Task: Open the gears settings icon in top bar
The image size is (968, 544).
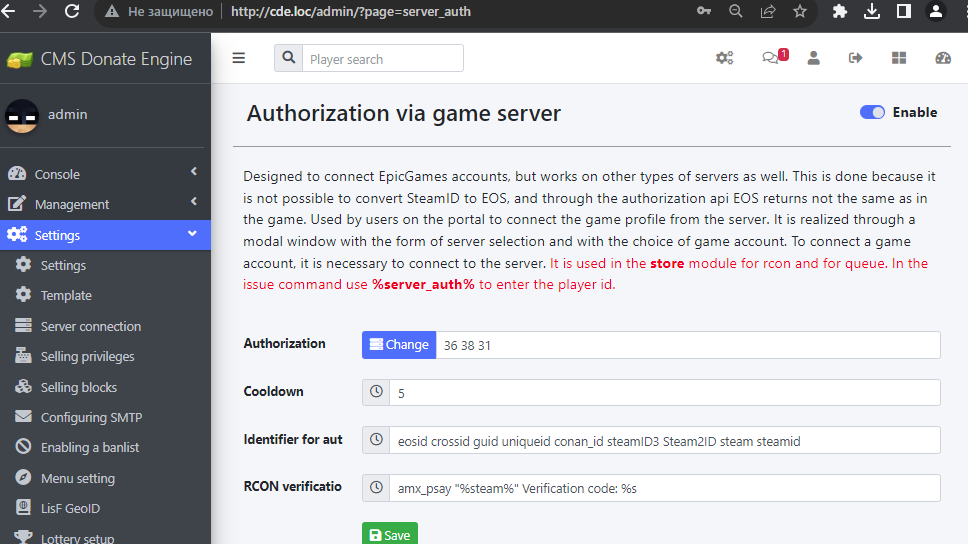Action: pos(724,58)
